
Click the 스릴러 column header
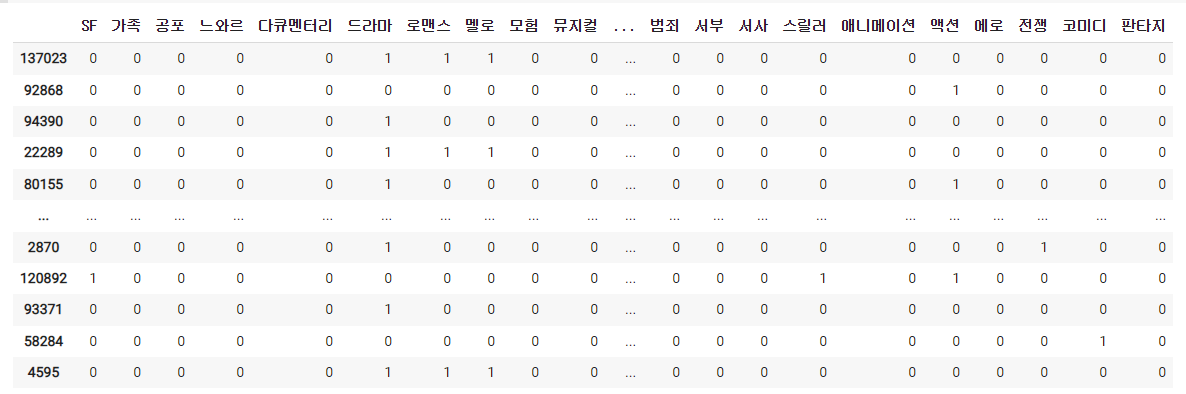805,26
